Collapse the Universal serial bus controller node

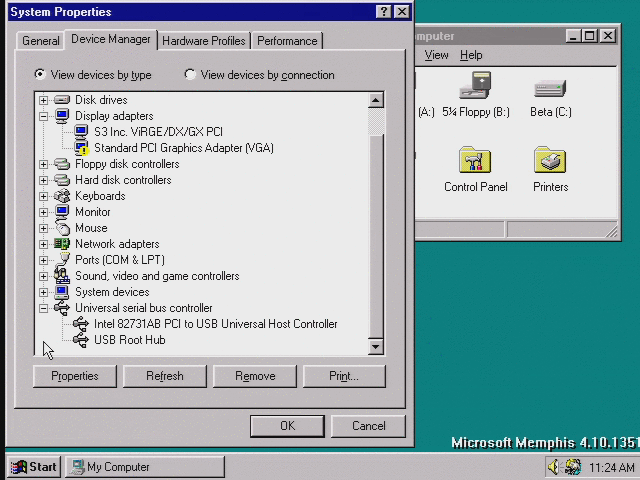(x=43, y=308)
